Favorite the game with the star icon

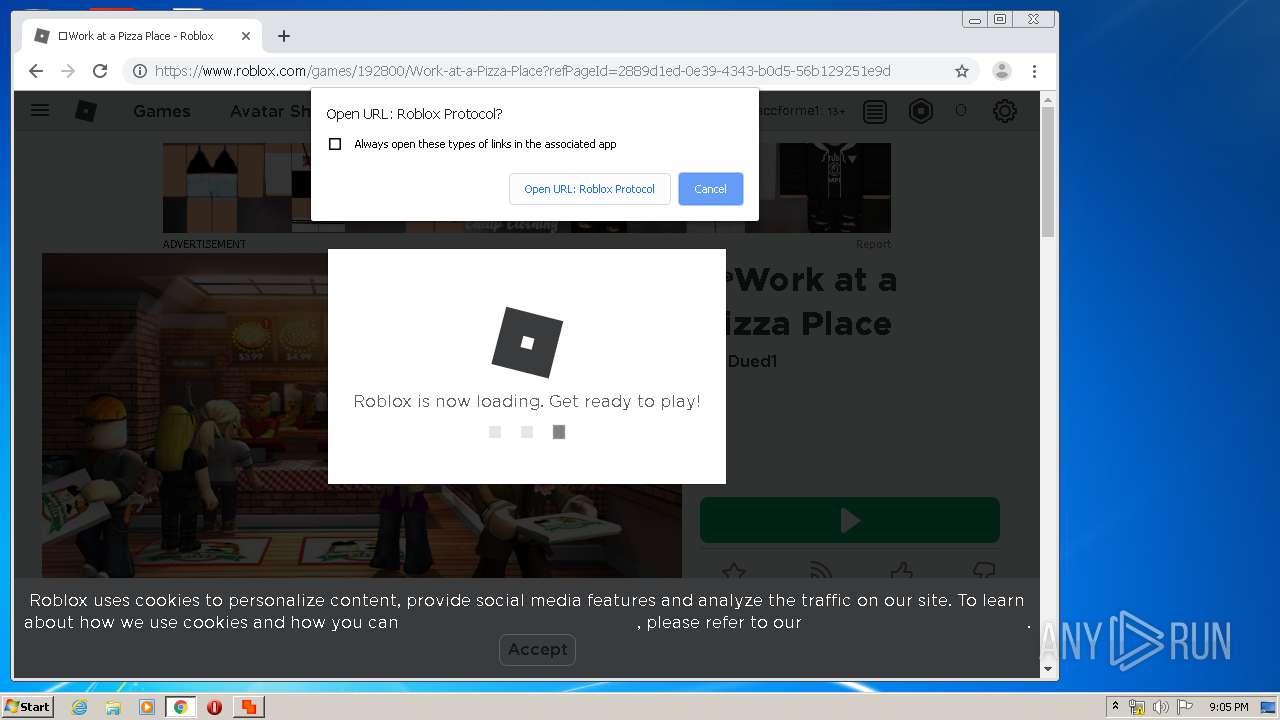(x=734, y=571)
